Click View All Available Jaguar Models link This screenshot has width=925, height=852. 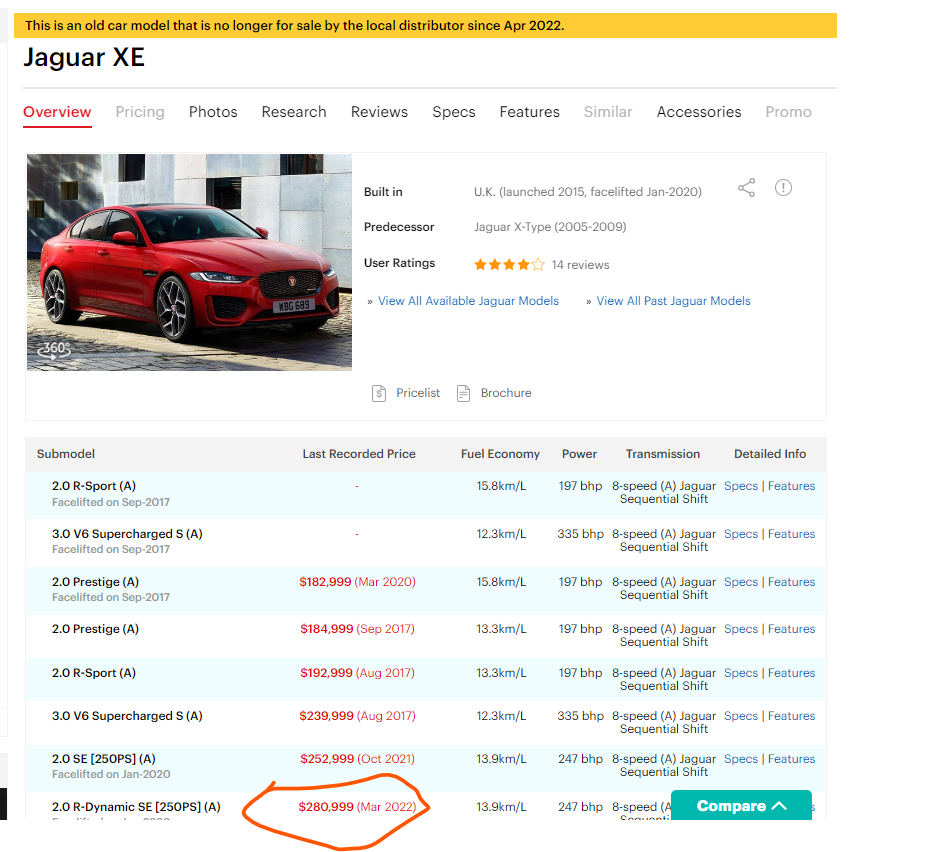point(468,301)
